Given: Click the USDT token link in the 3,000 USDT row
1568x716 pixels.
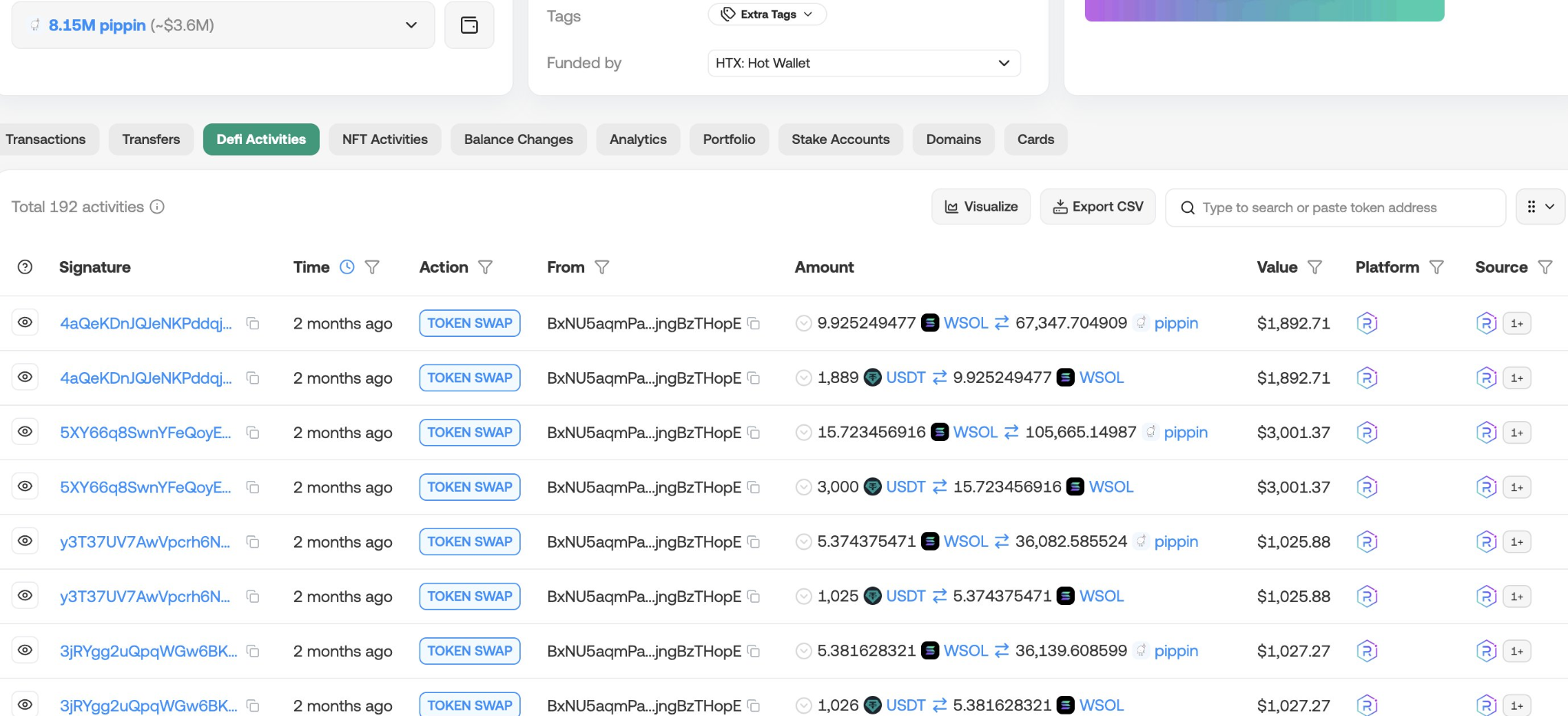Looking at the screenshot, I should [x=906, y=487].
